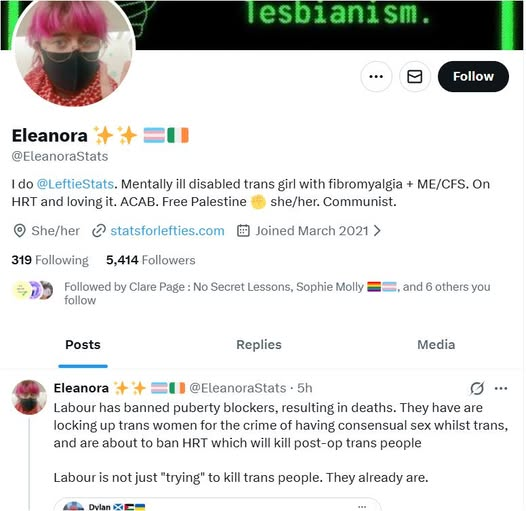The height and width of the screenshot is (511, 526).
Task: Click the link chain icon beside website
Action: tap(99, 231)
